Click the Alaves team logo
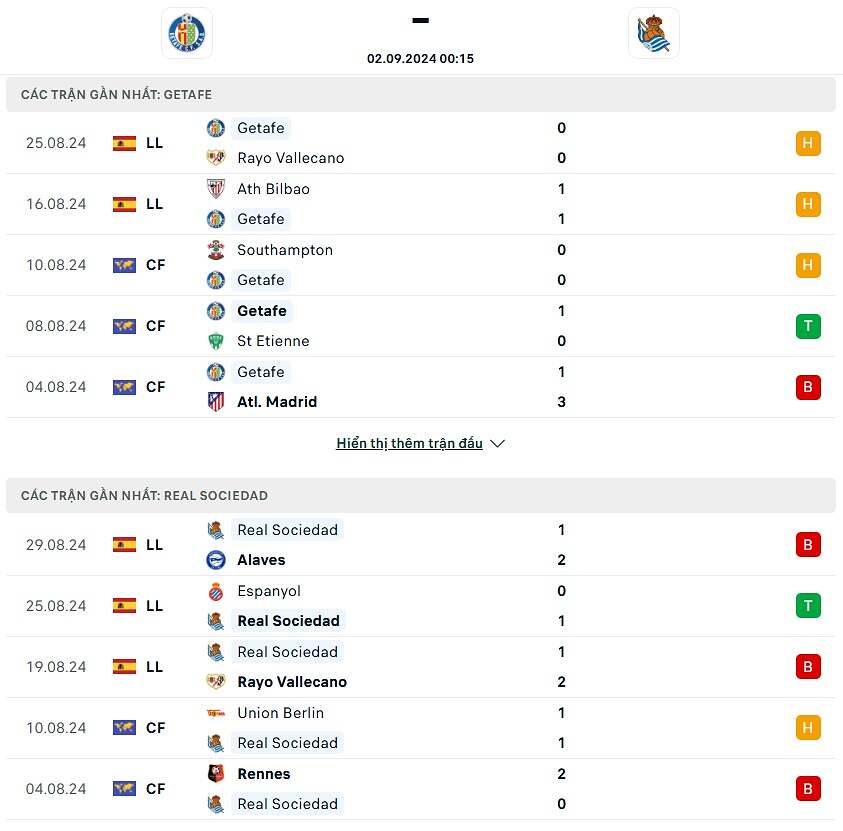The height and width of the screenshot is (831, 843). [x=216, y=560]
